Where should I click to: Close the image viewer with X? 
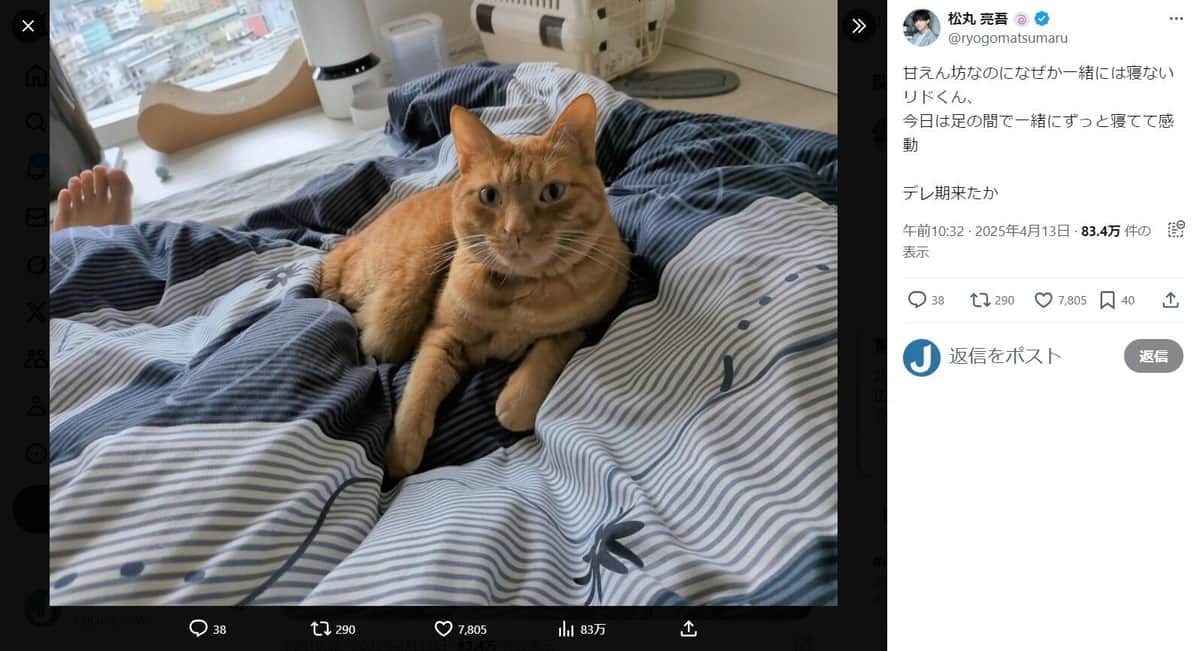(x=28, y=26)
